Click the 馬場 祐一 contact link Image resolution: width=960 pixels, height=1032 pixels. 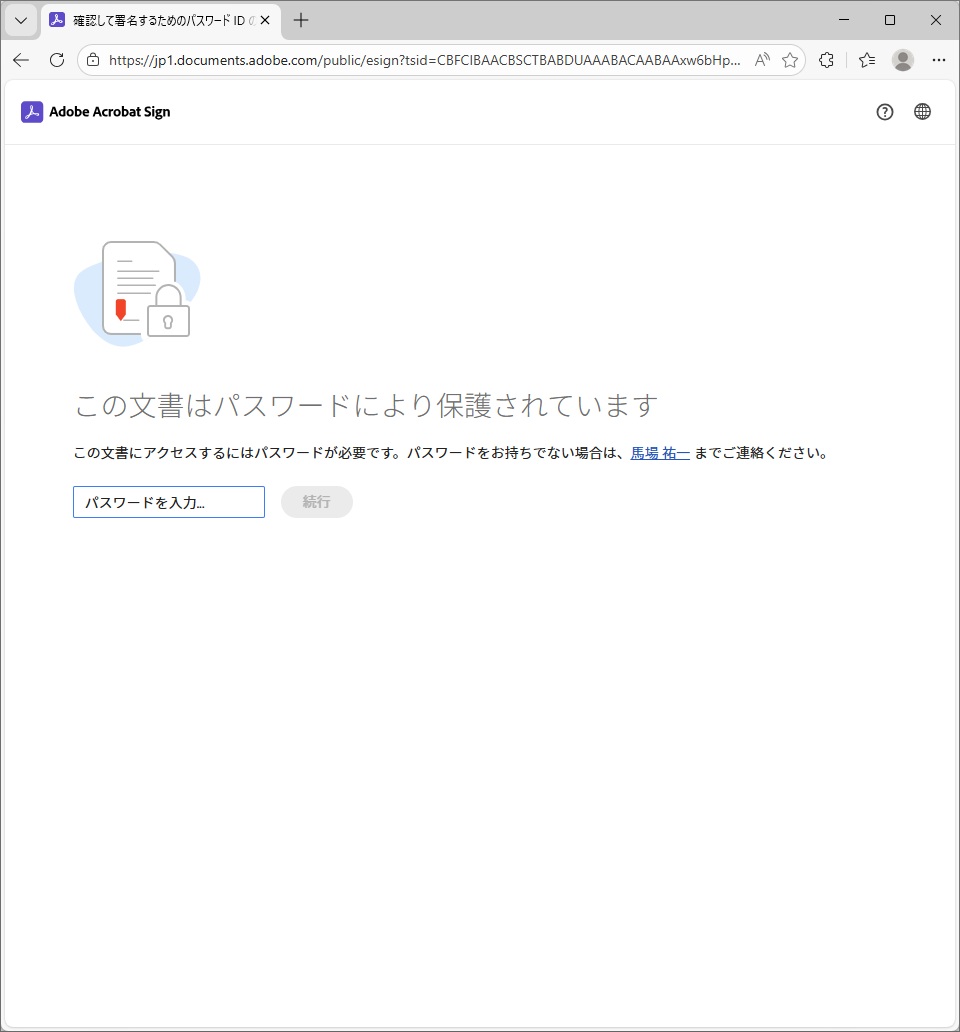point(660,453)
